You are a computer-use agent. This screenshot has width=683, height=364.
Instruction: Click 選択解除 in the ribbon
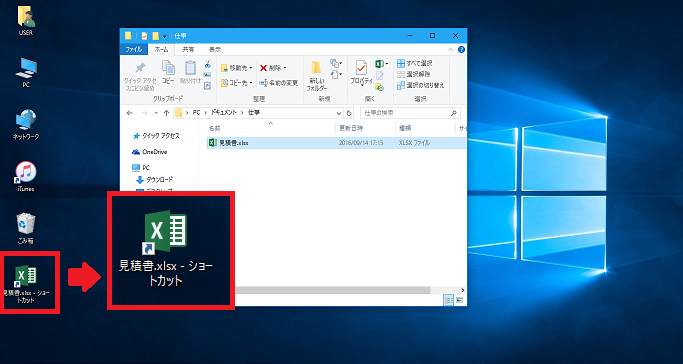[414, 74]
